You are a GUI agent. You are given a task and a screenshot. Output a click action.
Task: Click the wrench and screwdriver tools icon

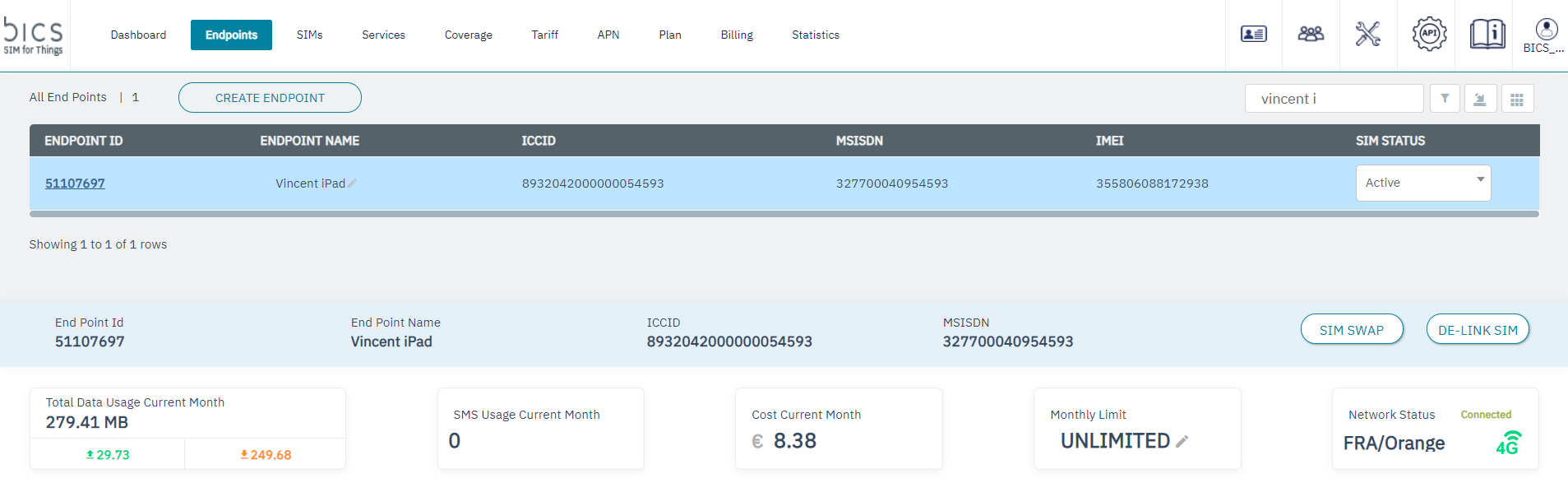1368,35
